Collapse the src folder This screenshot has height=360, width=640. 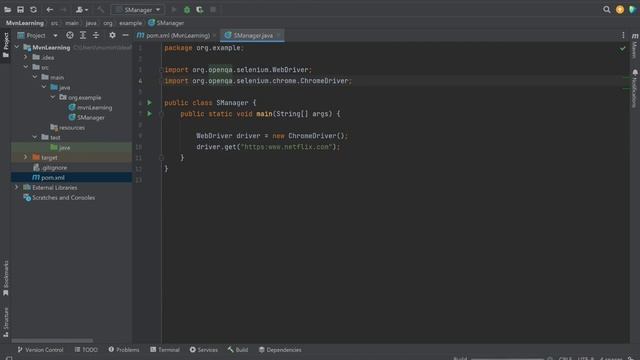point(26,67)
